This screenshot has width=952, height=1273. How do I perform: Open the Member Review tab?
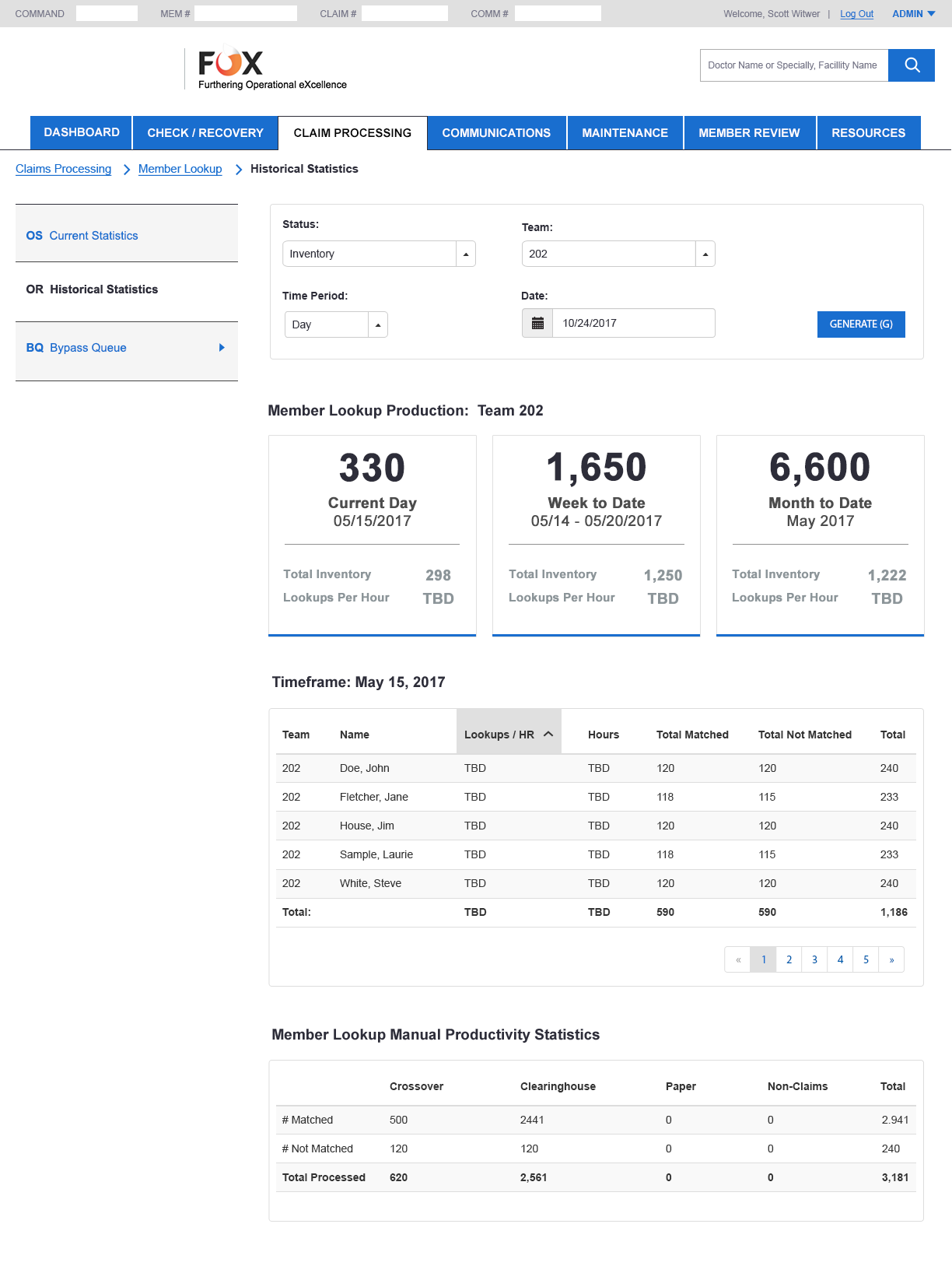coord(749,133)
